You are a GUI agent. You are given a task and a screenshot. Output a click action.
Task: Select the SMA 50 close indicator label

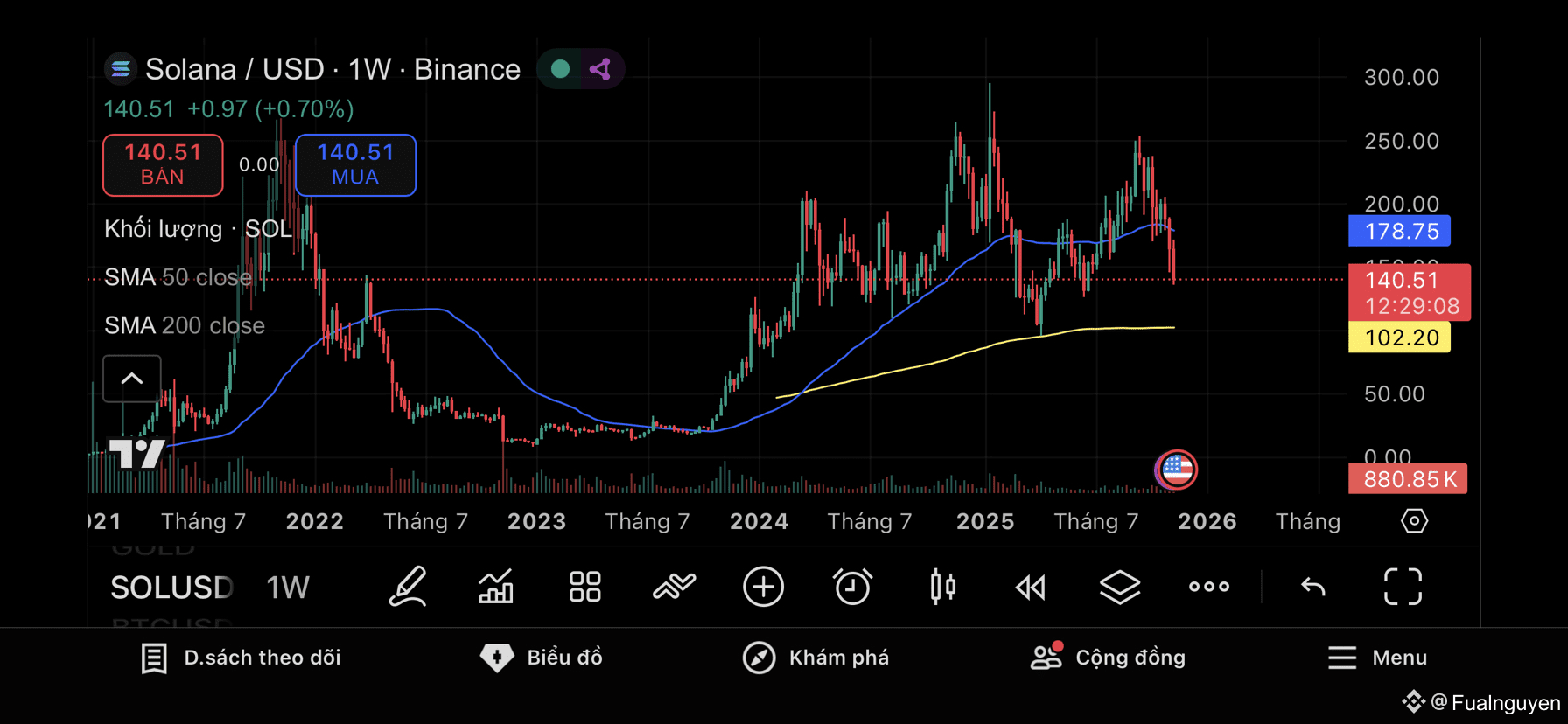tap(178, 277)
